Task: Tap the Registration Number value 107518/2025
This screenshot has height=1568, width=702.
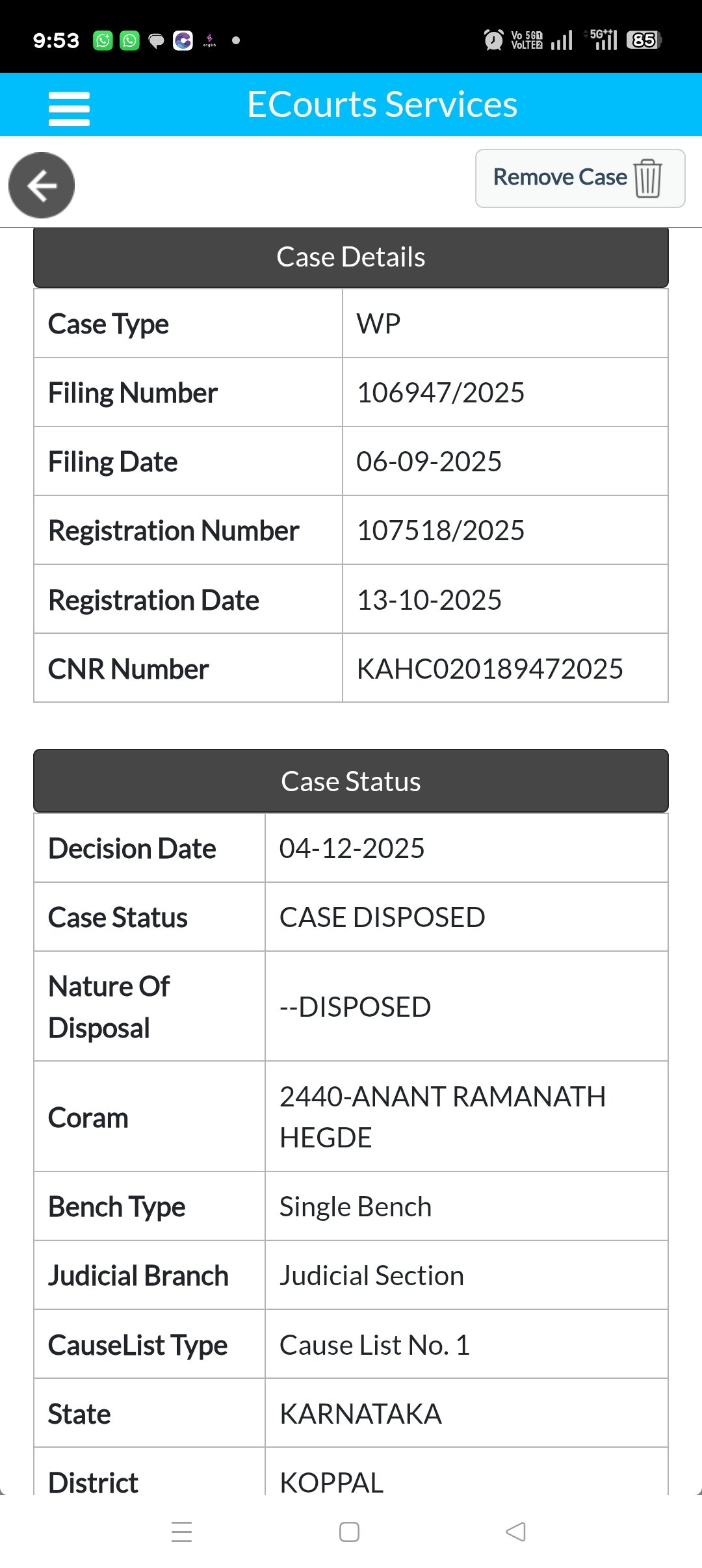Action: 441,530
